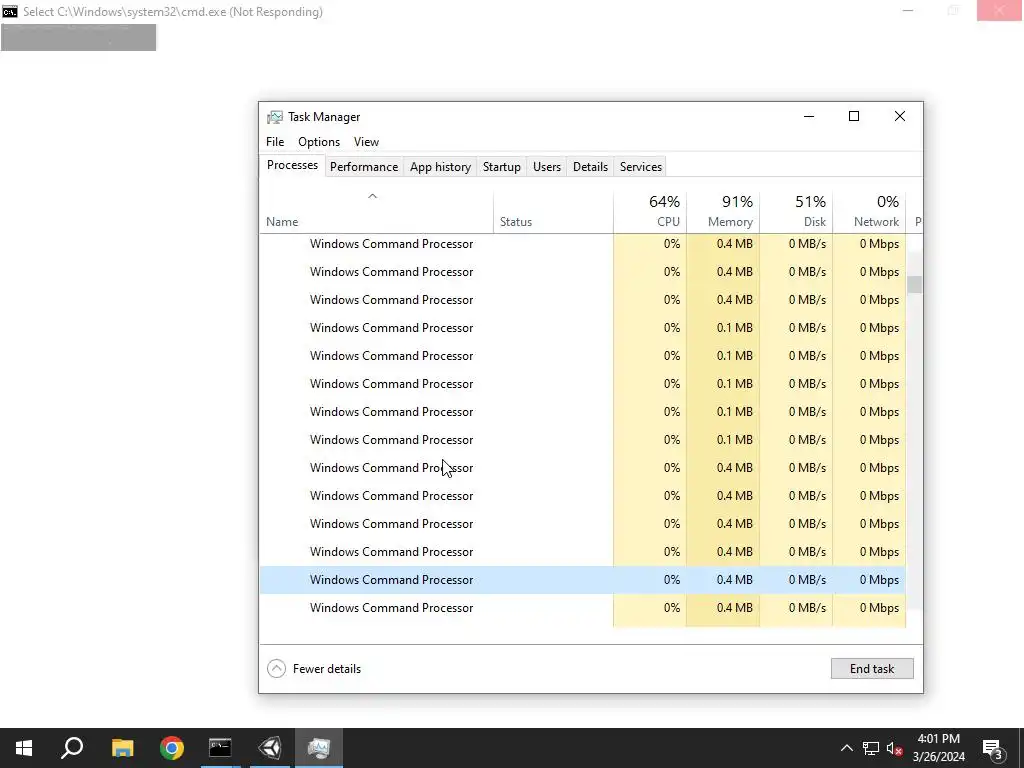Sort by 91% Memory column header

[x=723, y=213]
